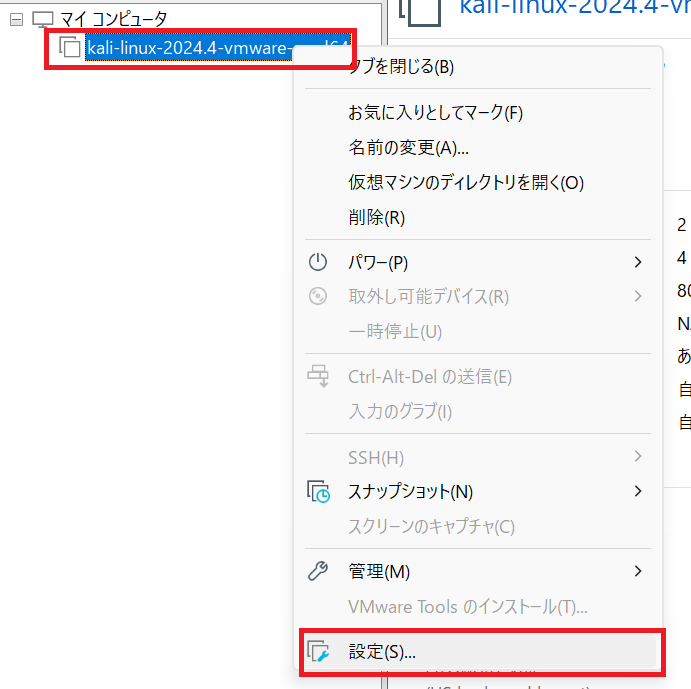Expand the パワー(P) submenu arrow
This screenshot has width=691, height=689.
(638, 263)
